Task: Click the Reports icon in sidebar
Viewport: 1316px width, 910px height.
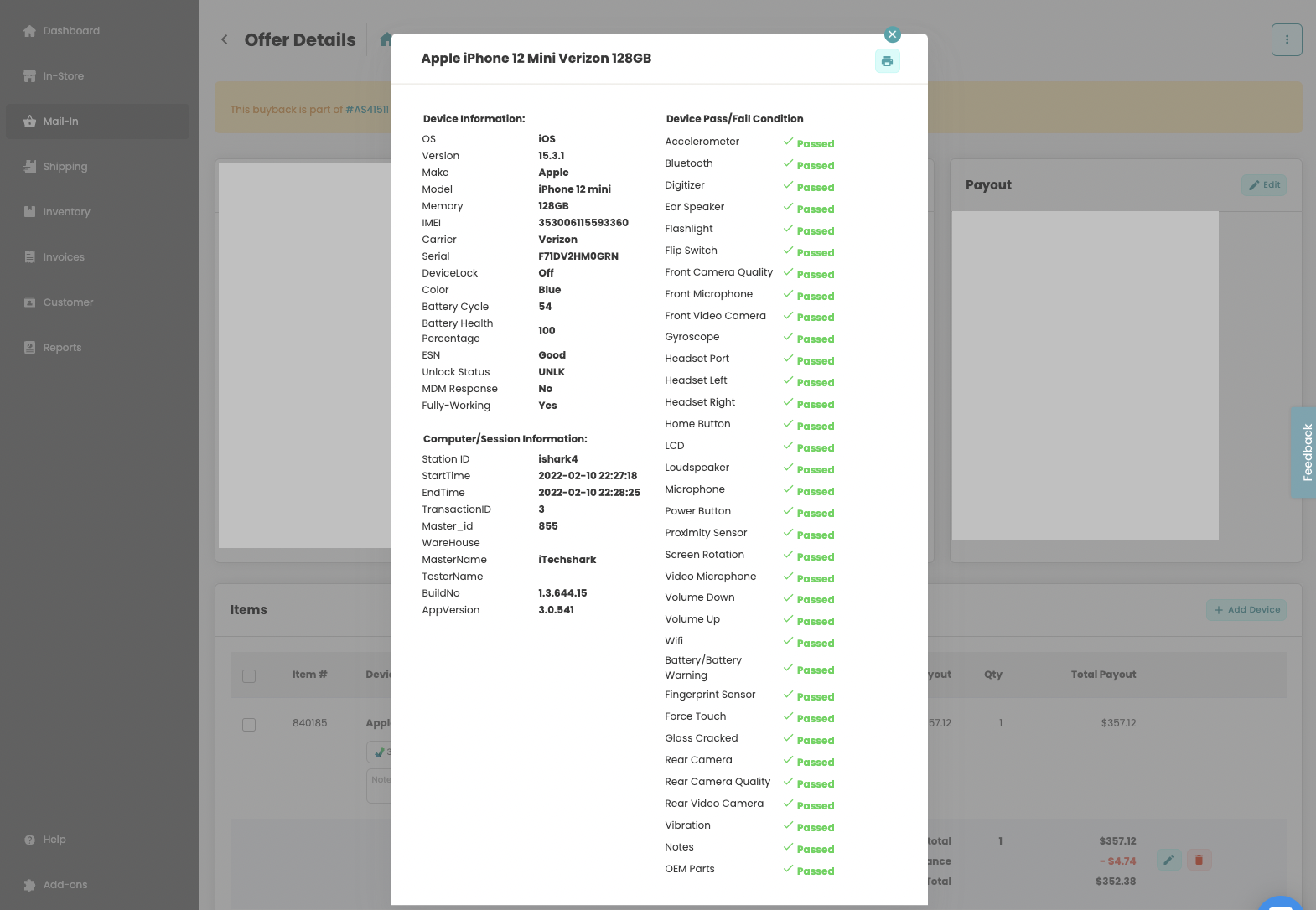Action: 30,348
